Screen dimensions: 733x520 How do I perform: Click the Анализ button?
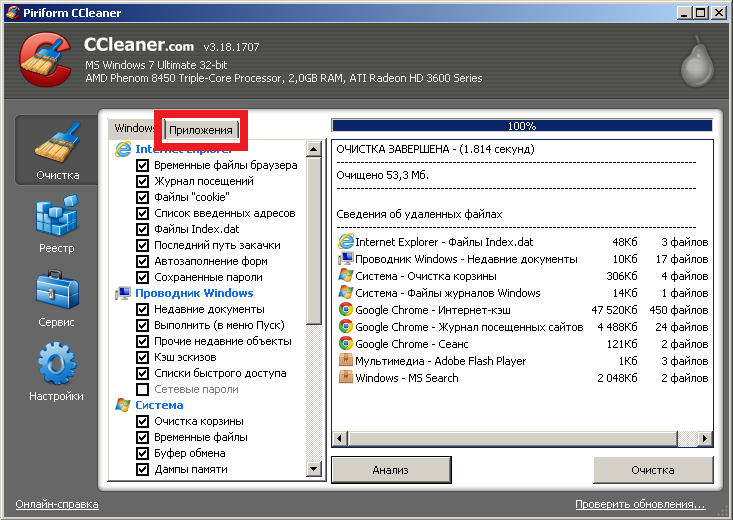click(x=391, y=470)
